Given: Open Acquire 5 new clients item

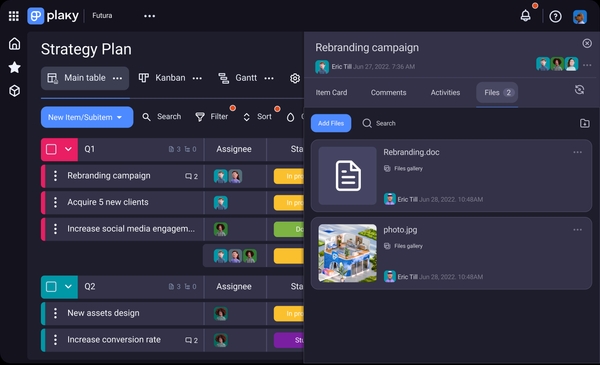Looking at the screenshot, I should click(108, 202).
